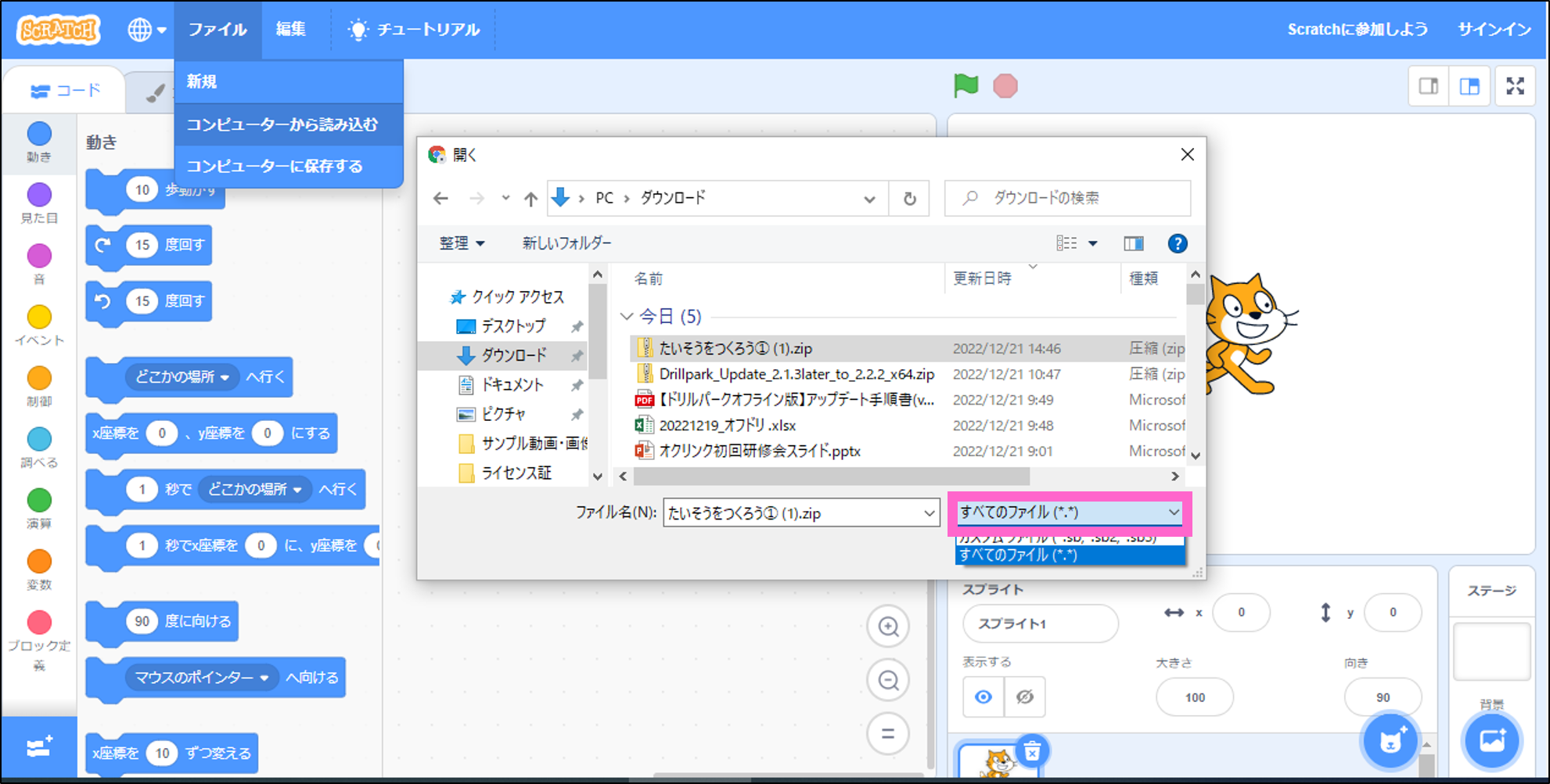
Task: Click the サインイン link
Action: 1494,30
